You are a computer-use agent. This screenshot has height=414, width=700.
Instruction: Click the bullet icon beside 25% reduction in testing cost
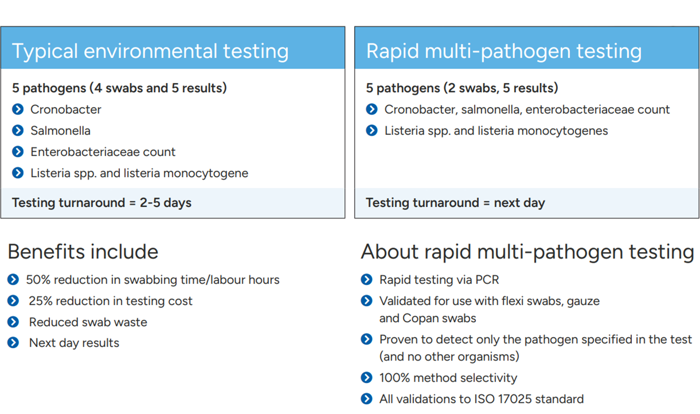pos(13,301)
